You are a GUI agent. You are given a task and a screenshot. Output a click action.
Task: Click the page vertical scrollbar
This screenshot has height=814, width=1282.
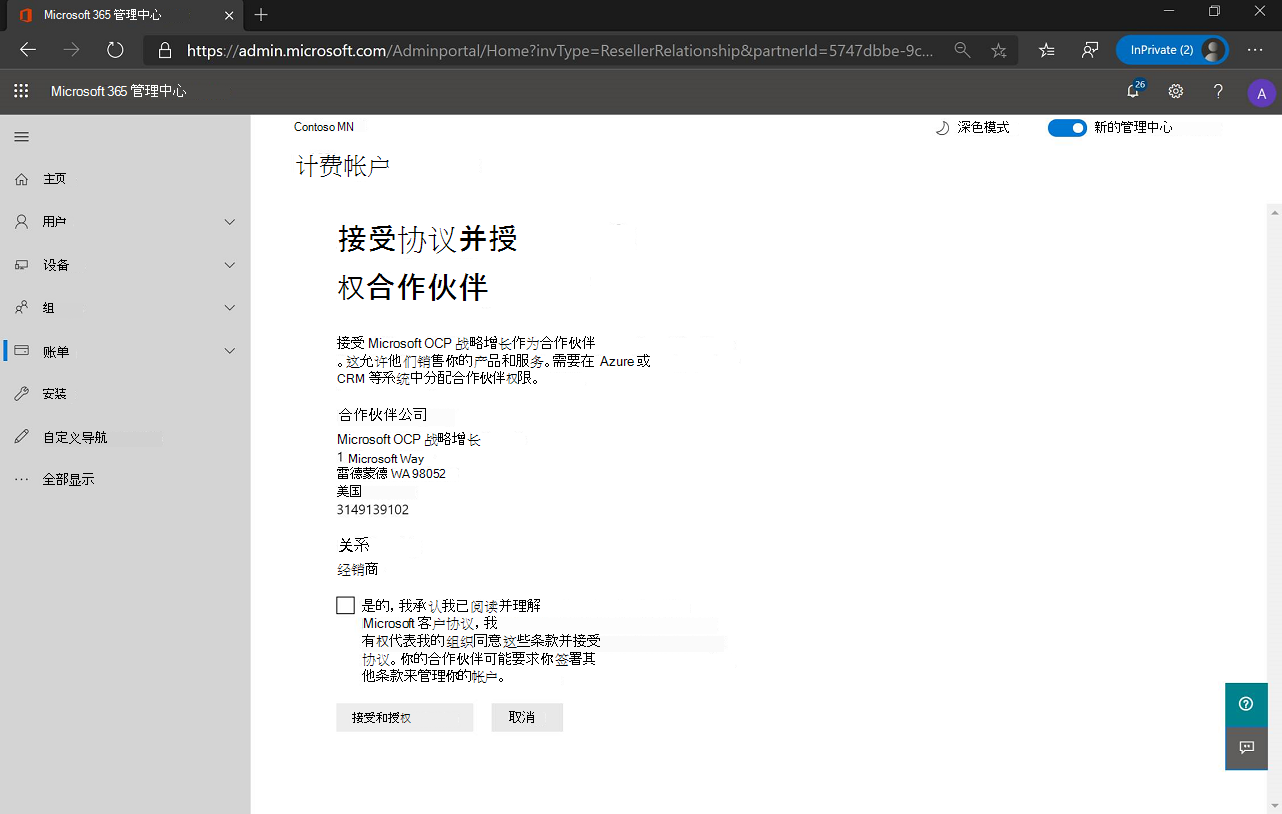pyautogui.click(x=1274, y=508)
